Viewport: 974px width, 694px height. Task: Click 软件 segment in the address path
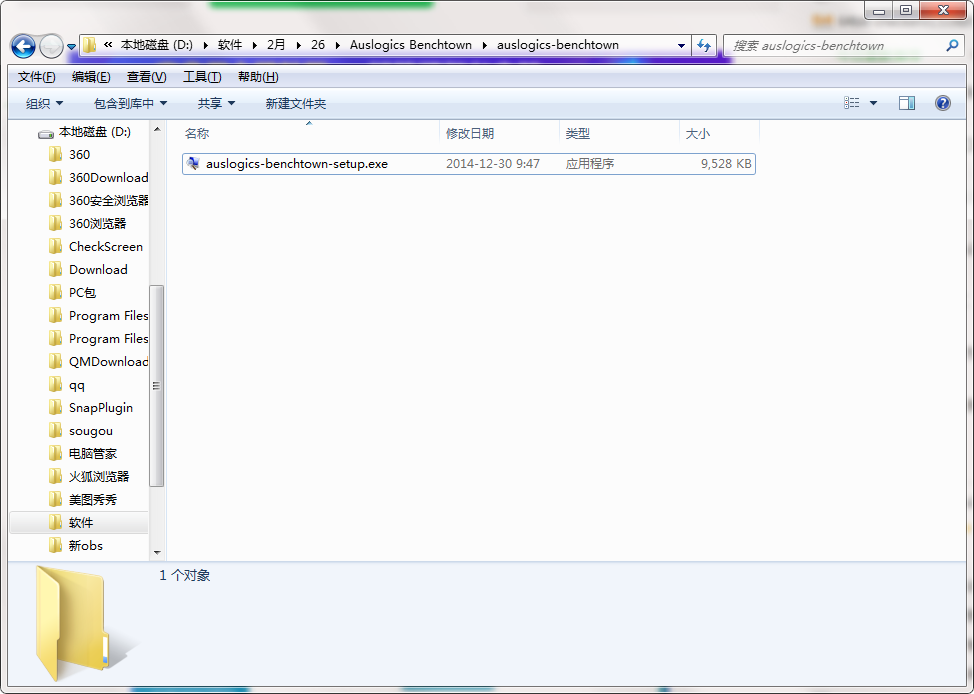(x=230, y=45)
